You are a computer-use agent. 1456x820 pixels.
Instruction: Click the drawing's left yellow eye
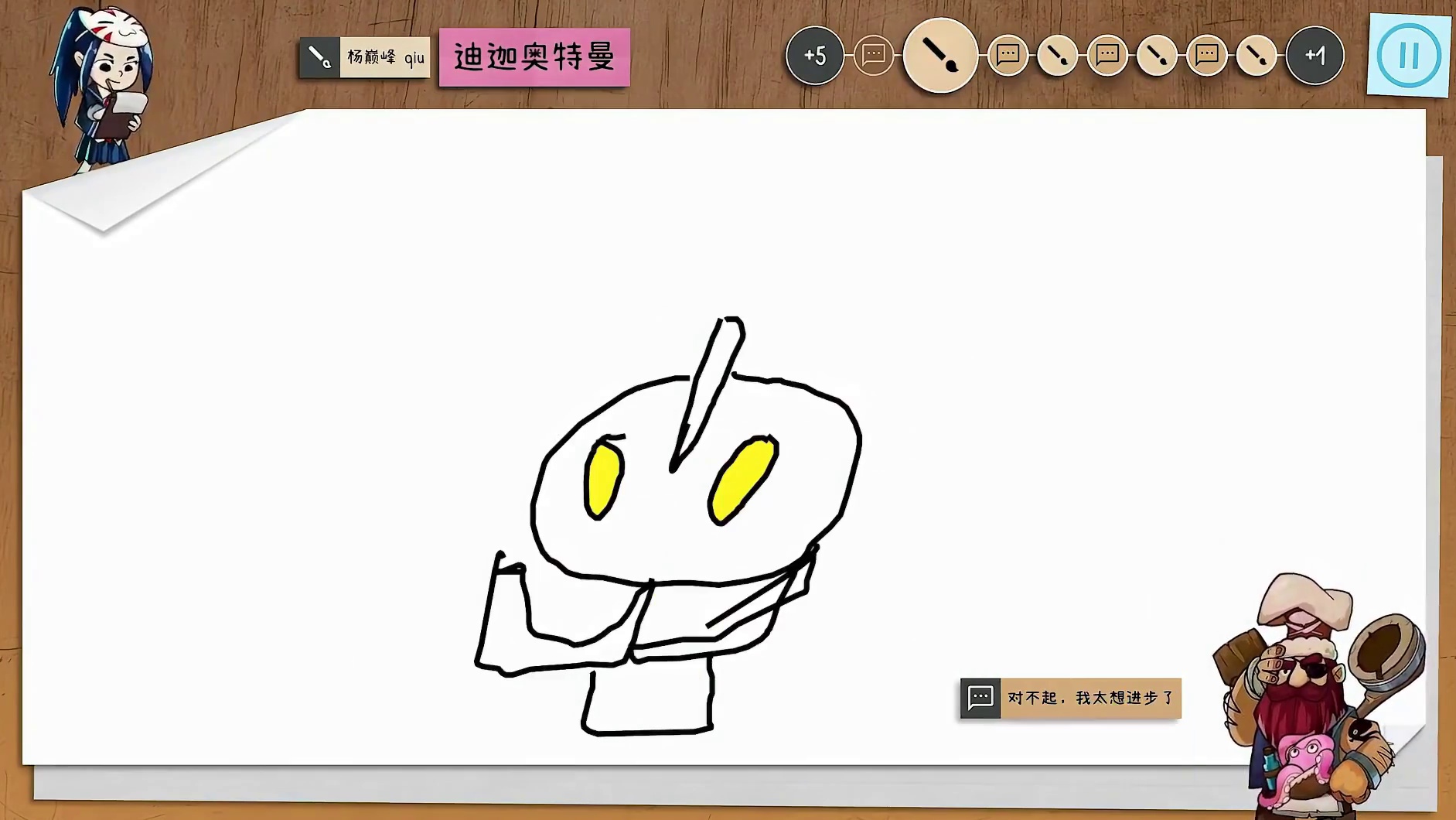click(604, 480)
